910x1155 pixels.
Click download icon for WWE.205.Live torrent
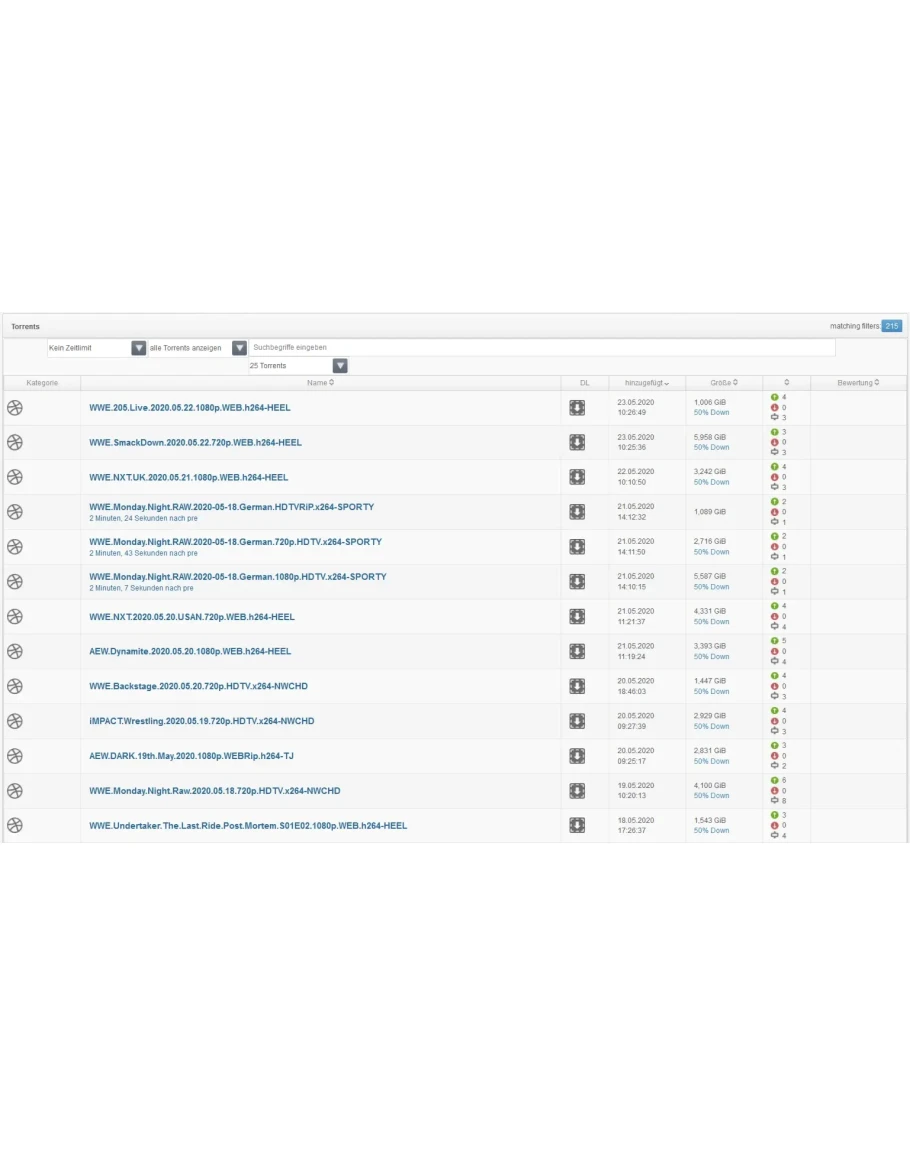(577, 407)
